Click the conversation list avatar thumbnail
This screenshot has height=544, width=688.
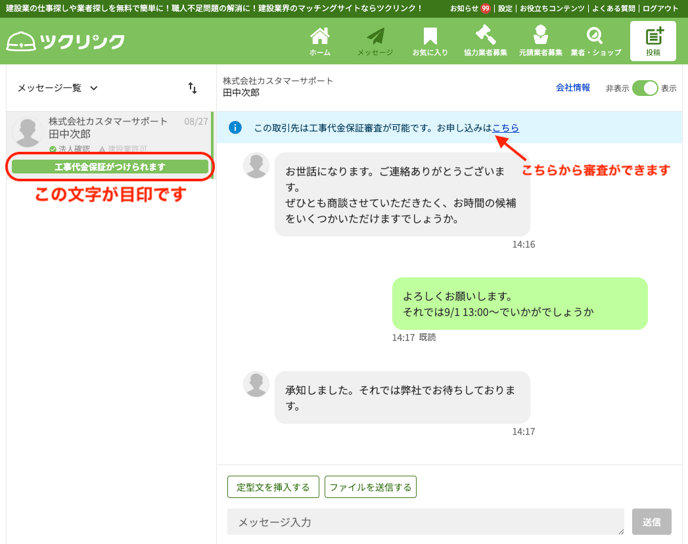coord(28,132)
